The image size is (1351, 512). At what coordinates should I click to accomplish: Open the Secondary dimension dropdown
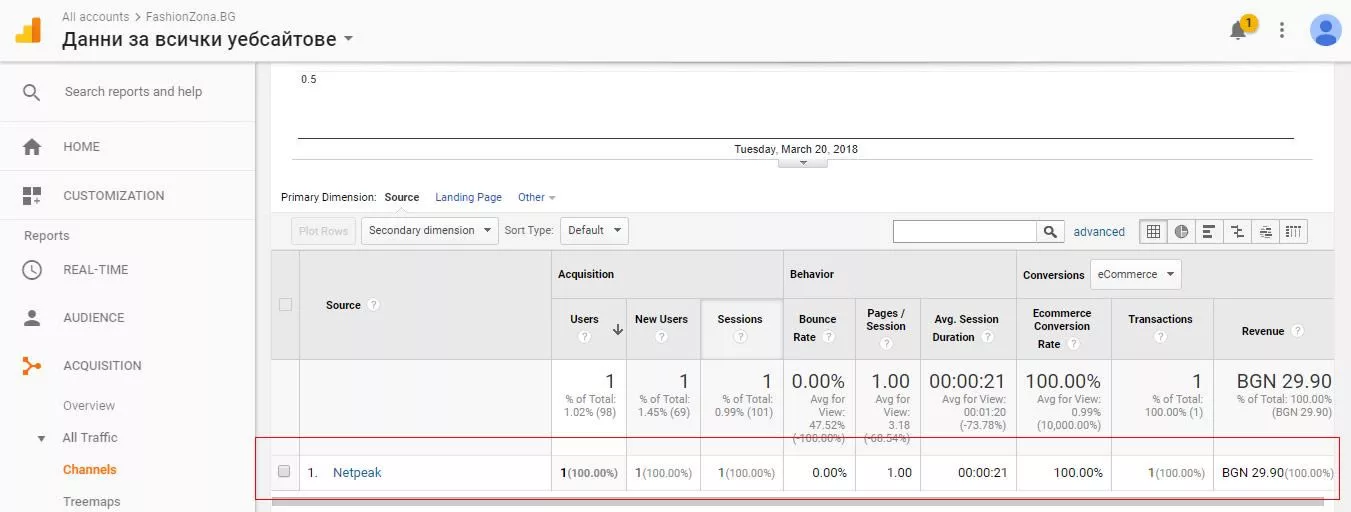[430, 231]
